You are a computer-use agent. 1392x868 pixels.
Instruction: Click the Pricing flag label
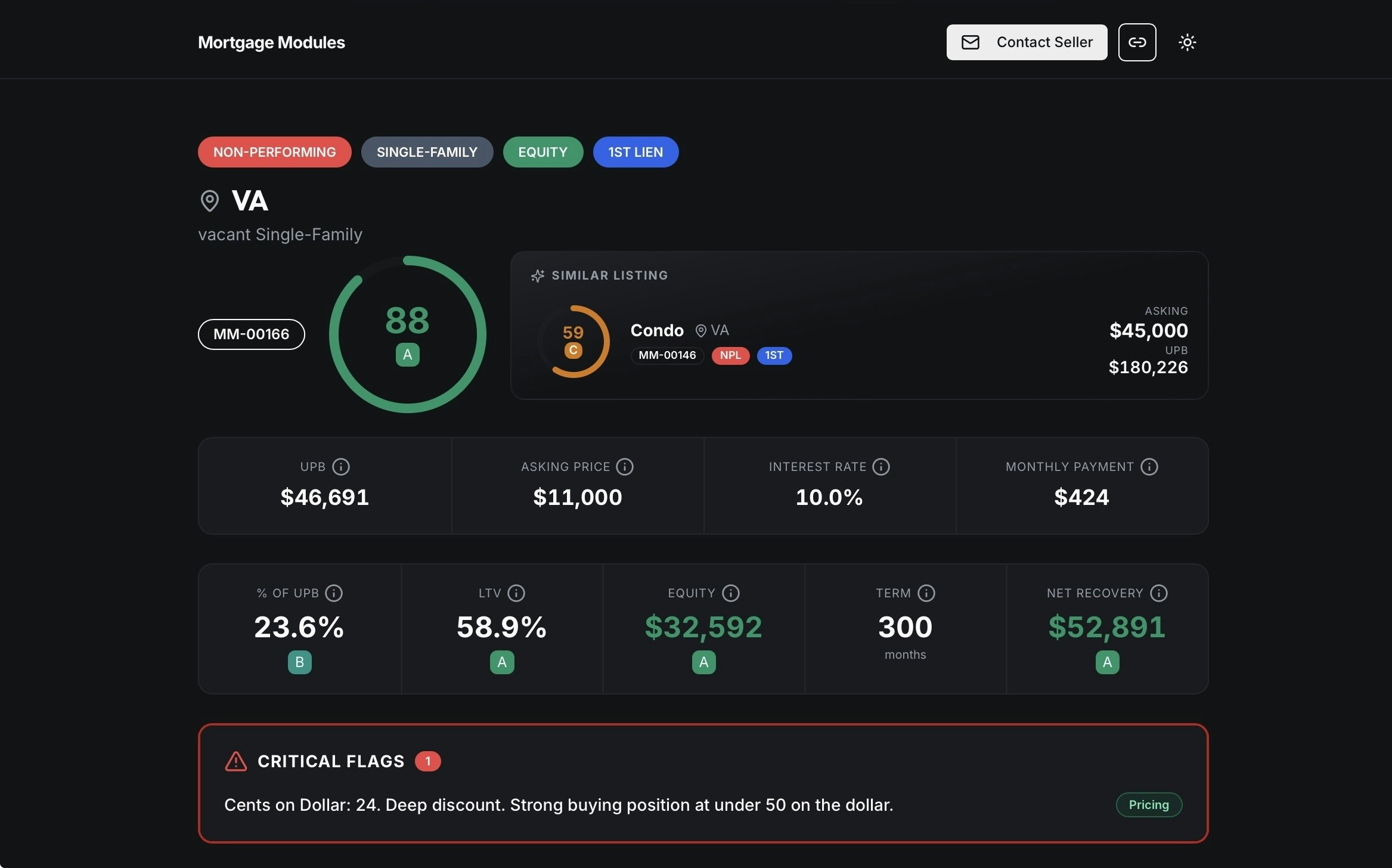pos(1148,805)
